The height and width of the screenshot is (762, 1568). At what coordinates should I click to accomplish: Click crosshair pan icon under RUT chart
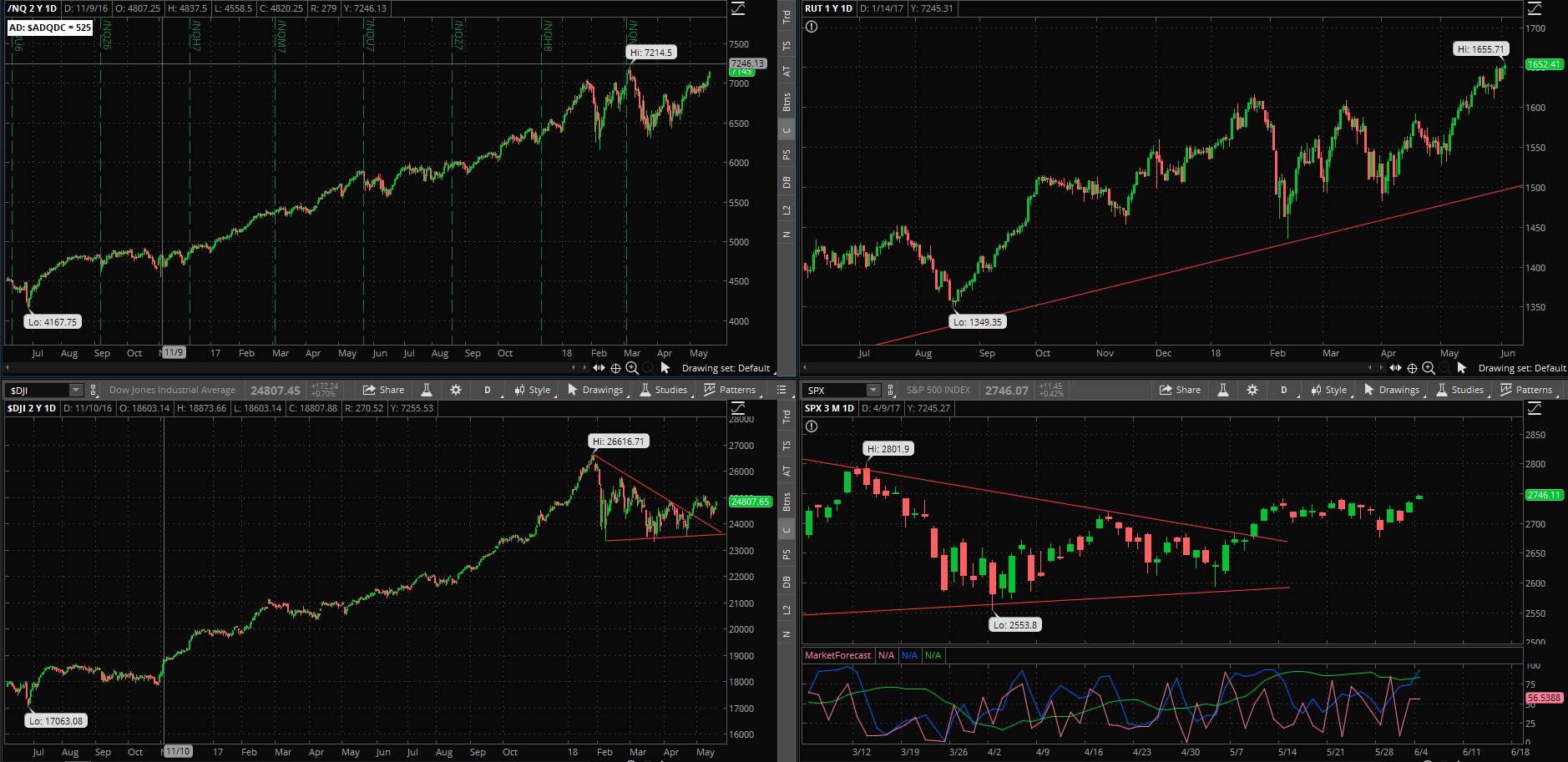click(x=1412, y=368)
